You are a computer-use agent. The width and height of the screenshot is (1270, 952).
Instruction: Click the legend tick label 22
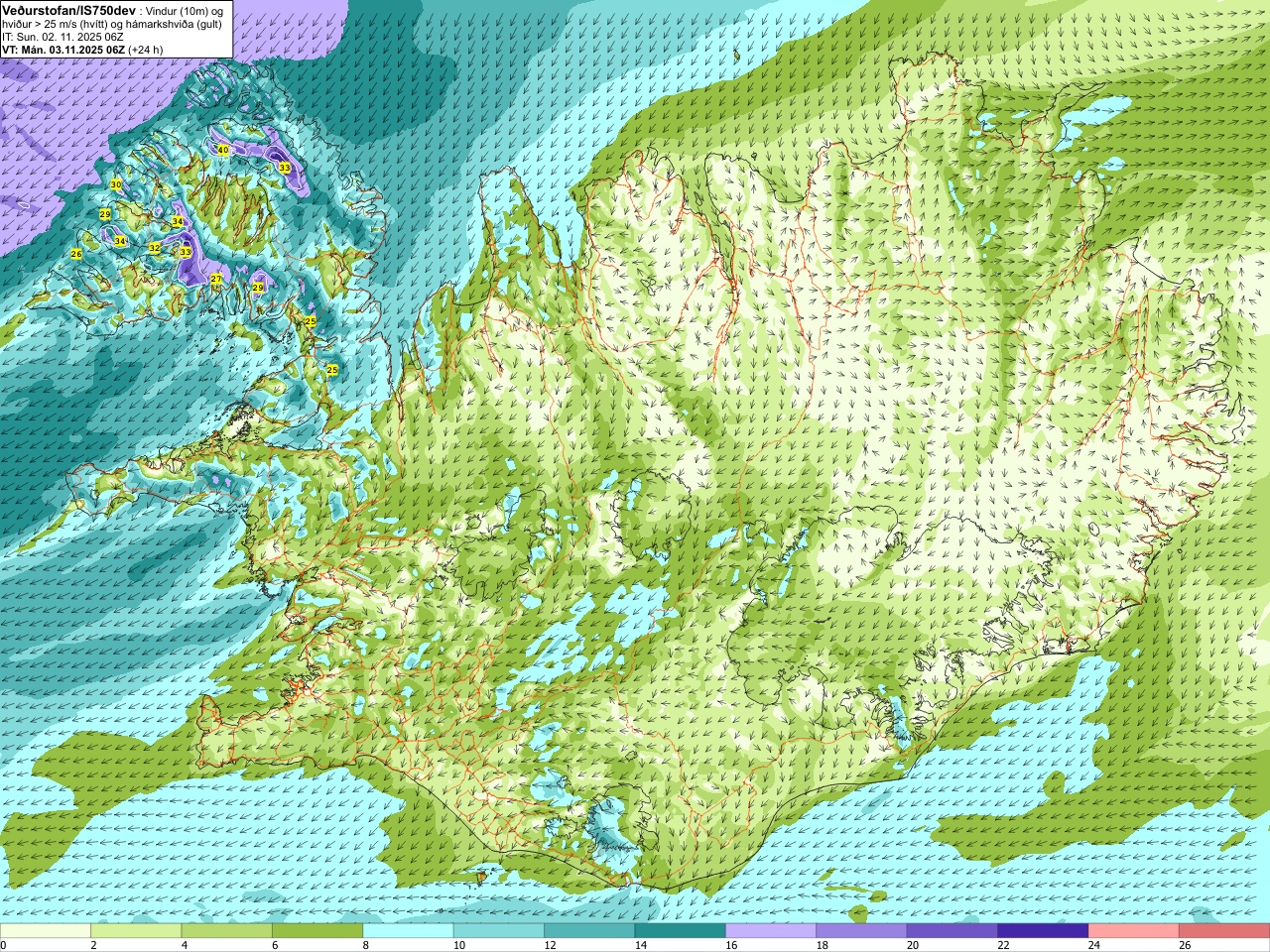coord(1003,945)
